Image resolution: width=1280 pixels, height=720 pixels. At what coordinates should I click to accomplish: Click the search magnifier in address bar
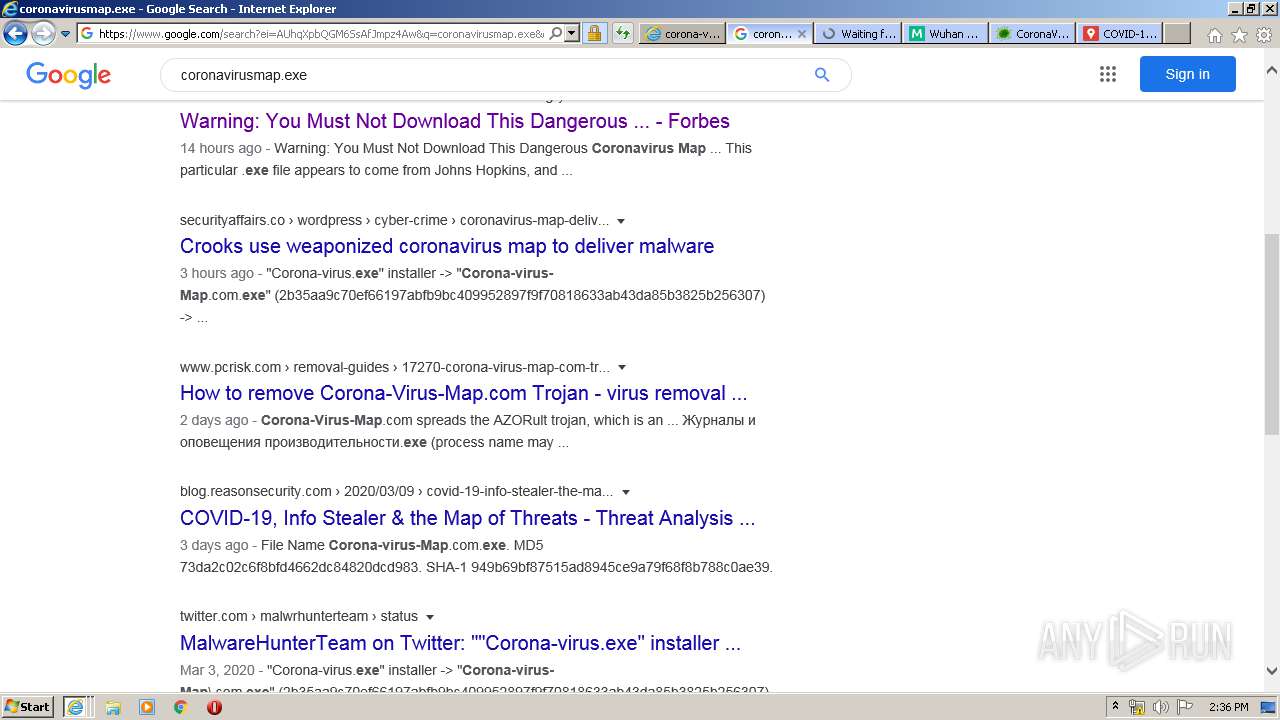pos(556,33)
